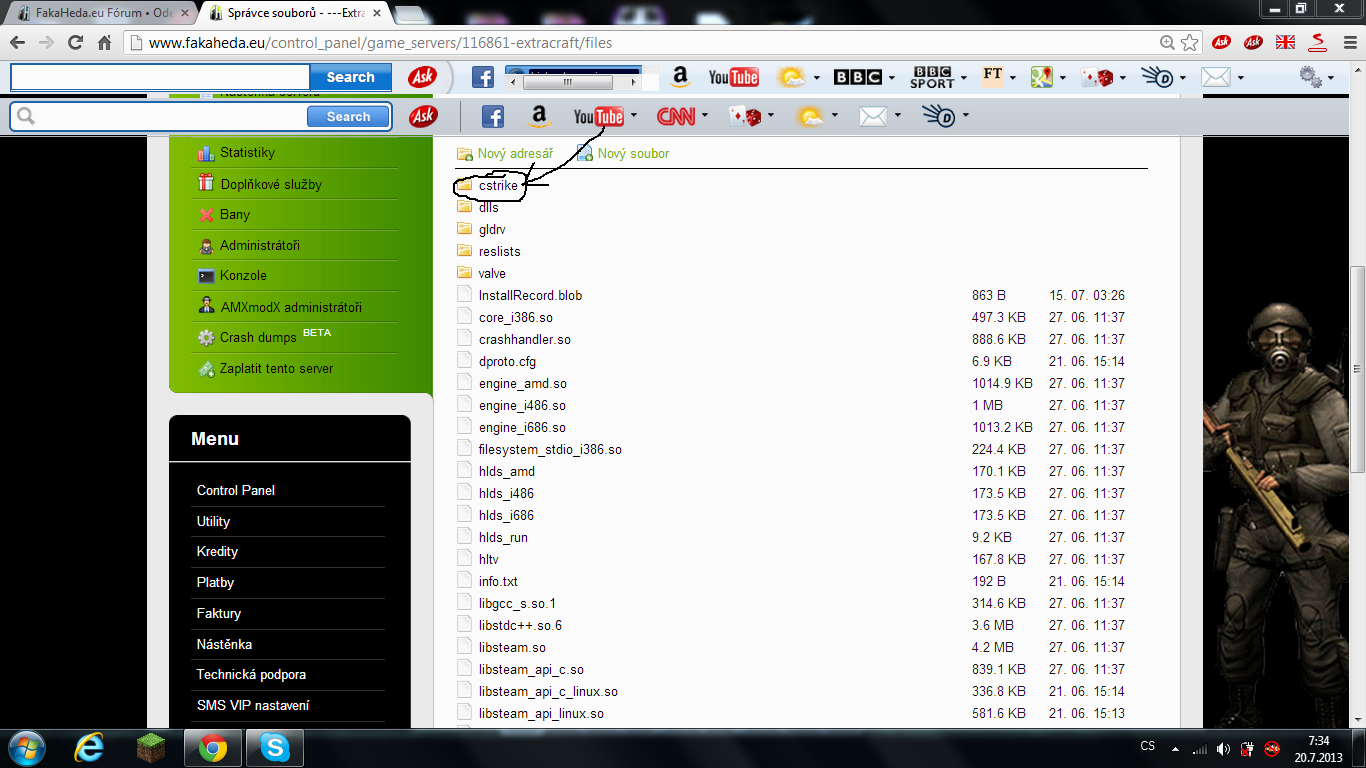The width and height of the screenshot is (1366, 768).
Task: Open the cstrike folder
Action: point(497,185)
